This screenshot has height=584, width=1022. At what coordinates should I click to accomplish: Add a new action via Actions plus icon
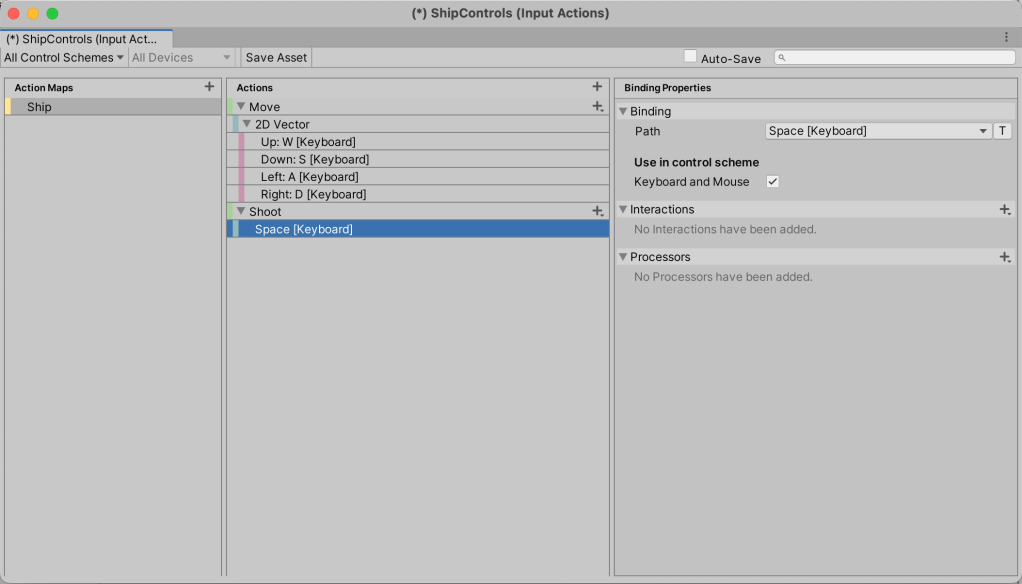pos(597,87)
